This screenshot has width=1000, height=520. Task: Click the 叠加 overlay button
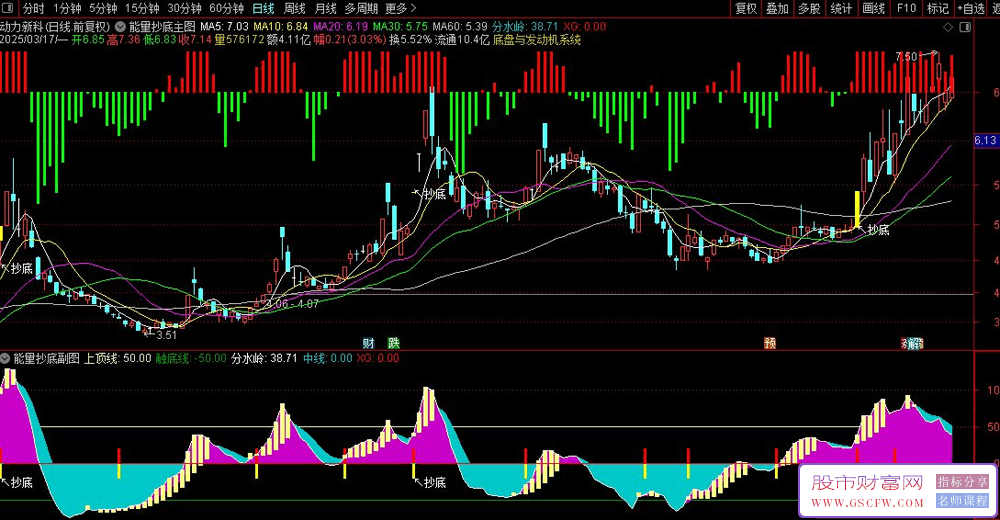tap(777, 8)
